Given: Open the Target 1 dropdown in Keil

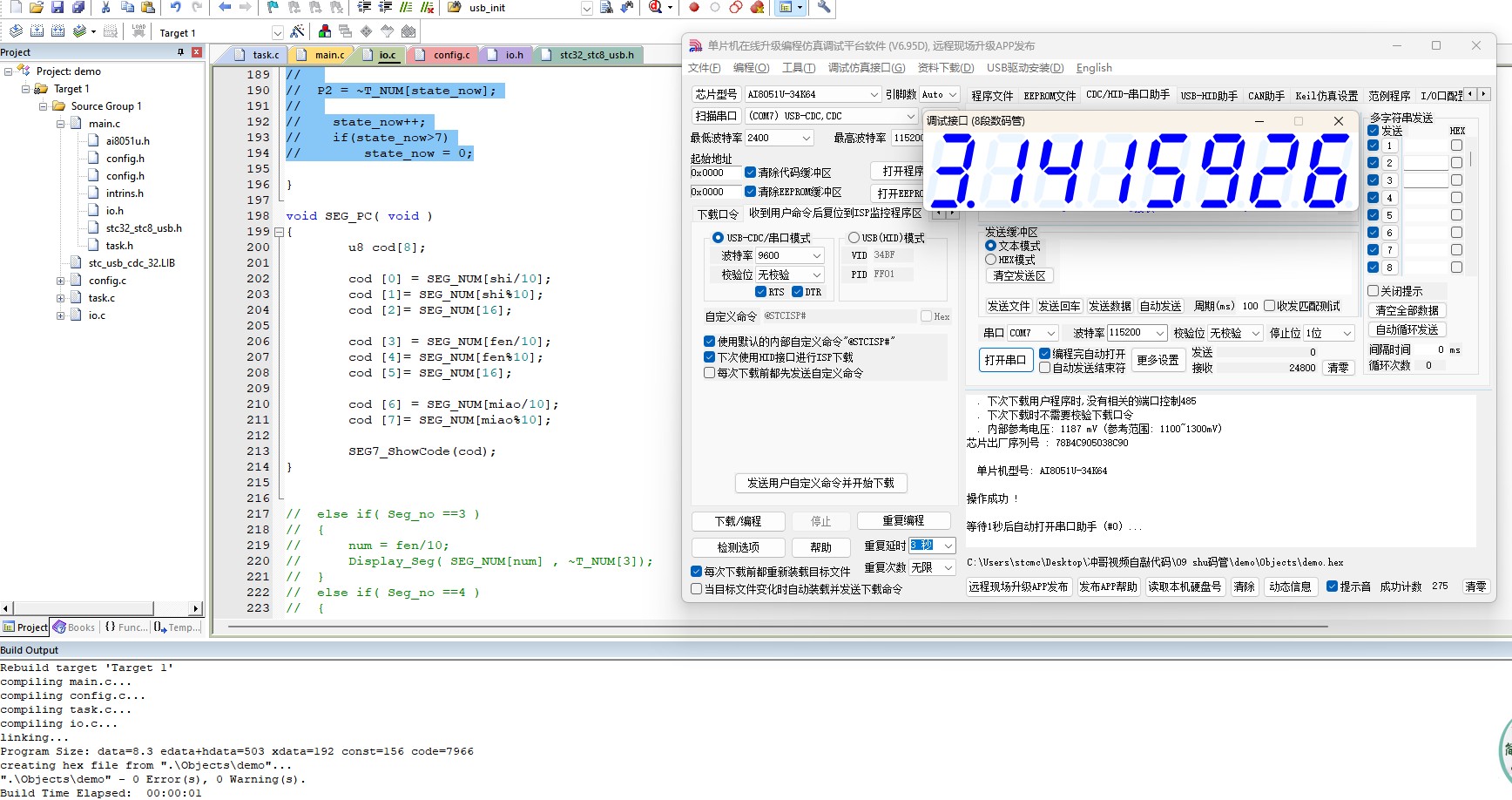Looking at the screenshot, I should (x=277, y=33).
